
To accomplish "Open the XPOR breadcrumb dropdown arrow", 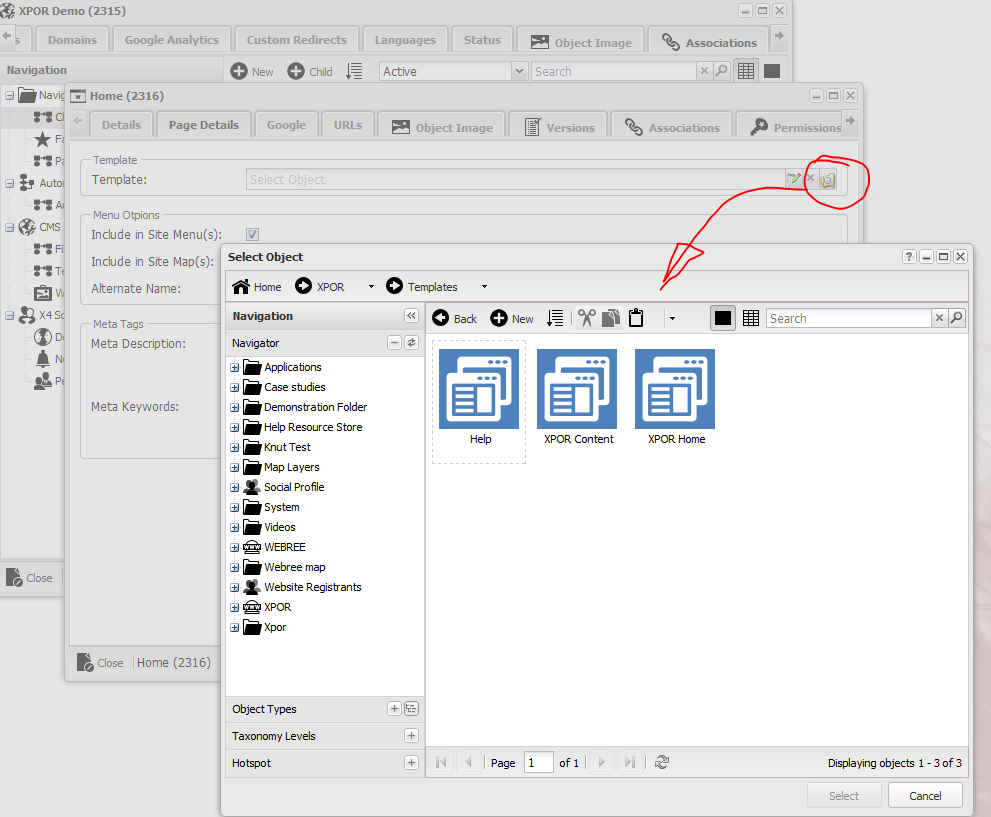I will coord(372,287).
